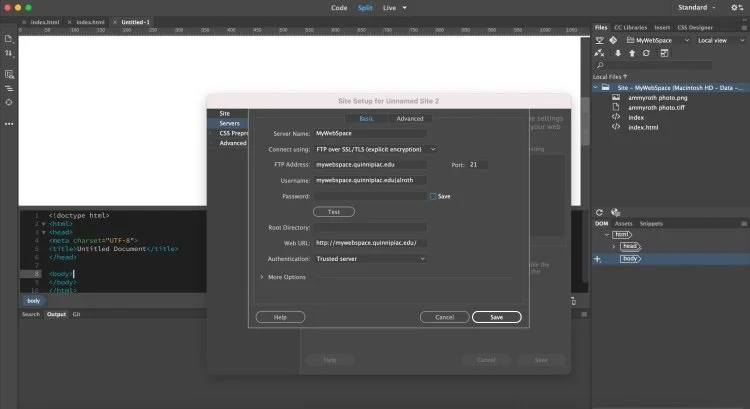The height and width of the screenshot is (409, 750).
Task: Click the document icon of ammyroth photo.tiff
Action: (x=616, y=107)
